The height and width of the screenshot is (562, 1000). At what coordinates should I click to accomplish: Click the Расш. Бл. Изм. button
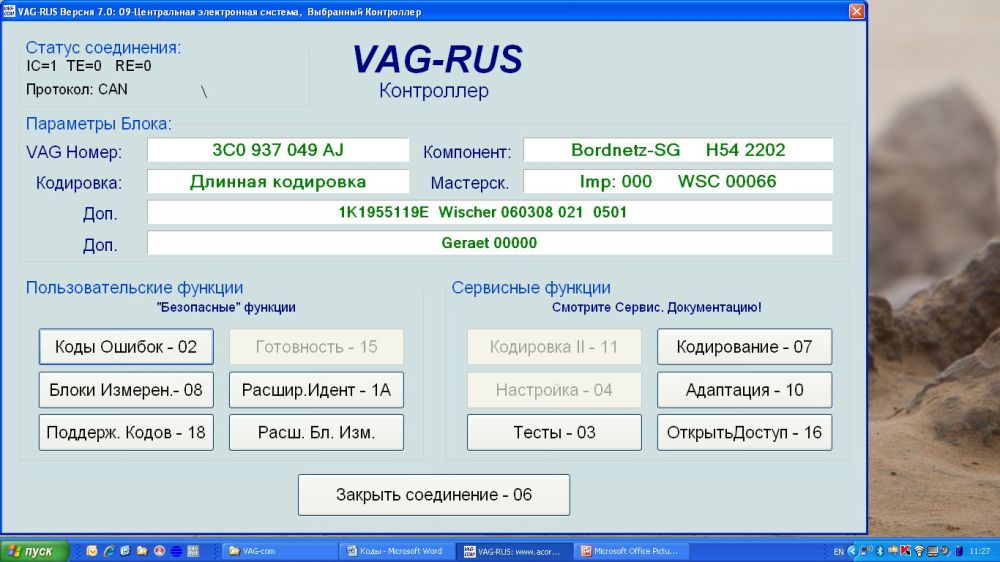(x=316, y=433)
